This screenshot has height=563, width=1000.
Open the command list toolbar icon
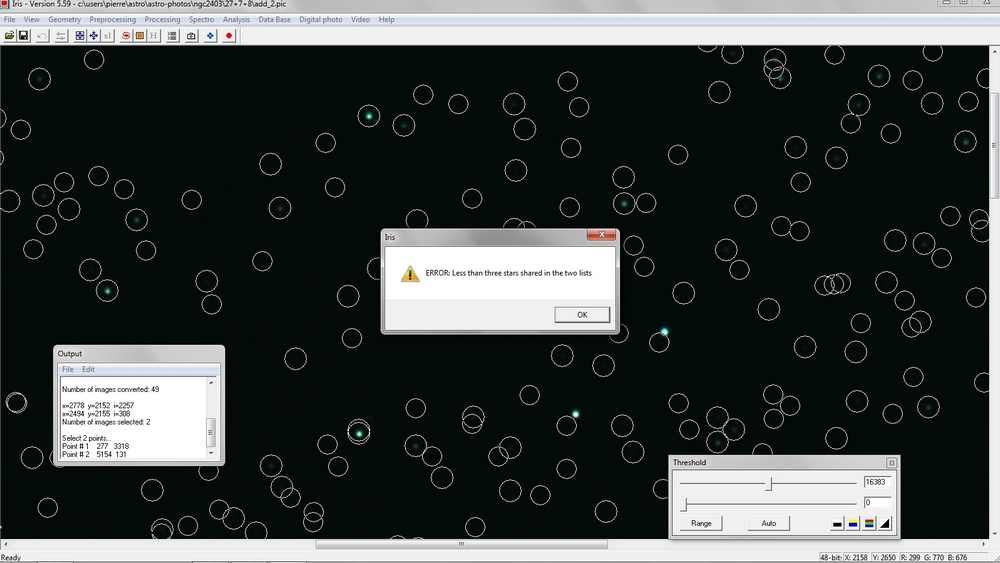(172, 36)
